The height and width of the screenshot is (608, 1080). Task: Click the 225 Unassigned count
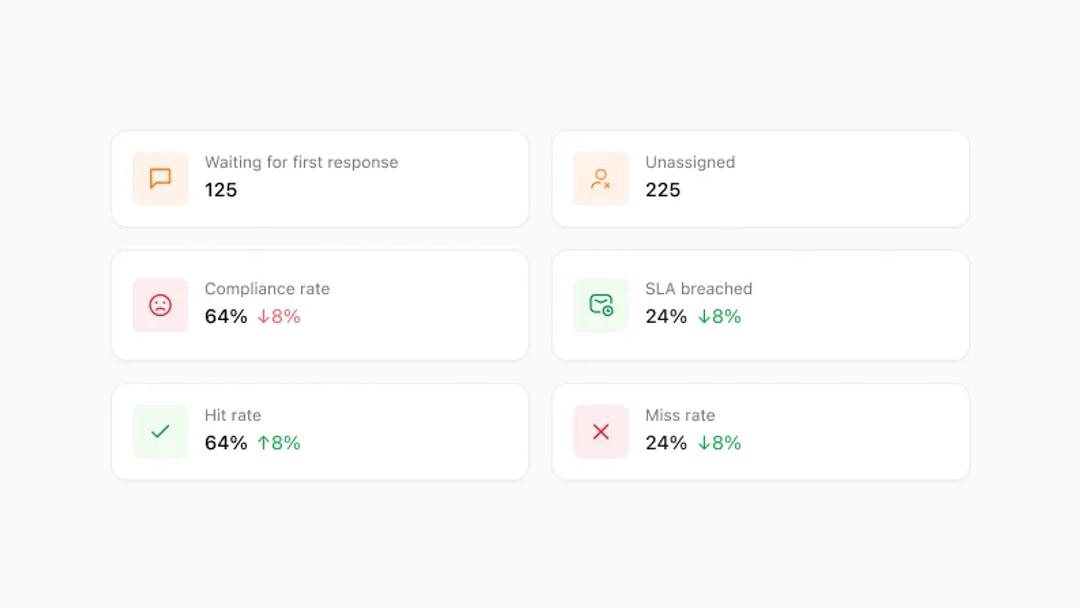pyautogui.click(x=663, y=190)
